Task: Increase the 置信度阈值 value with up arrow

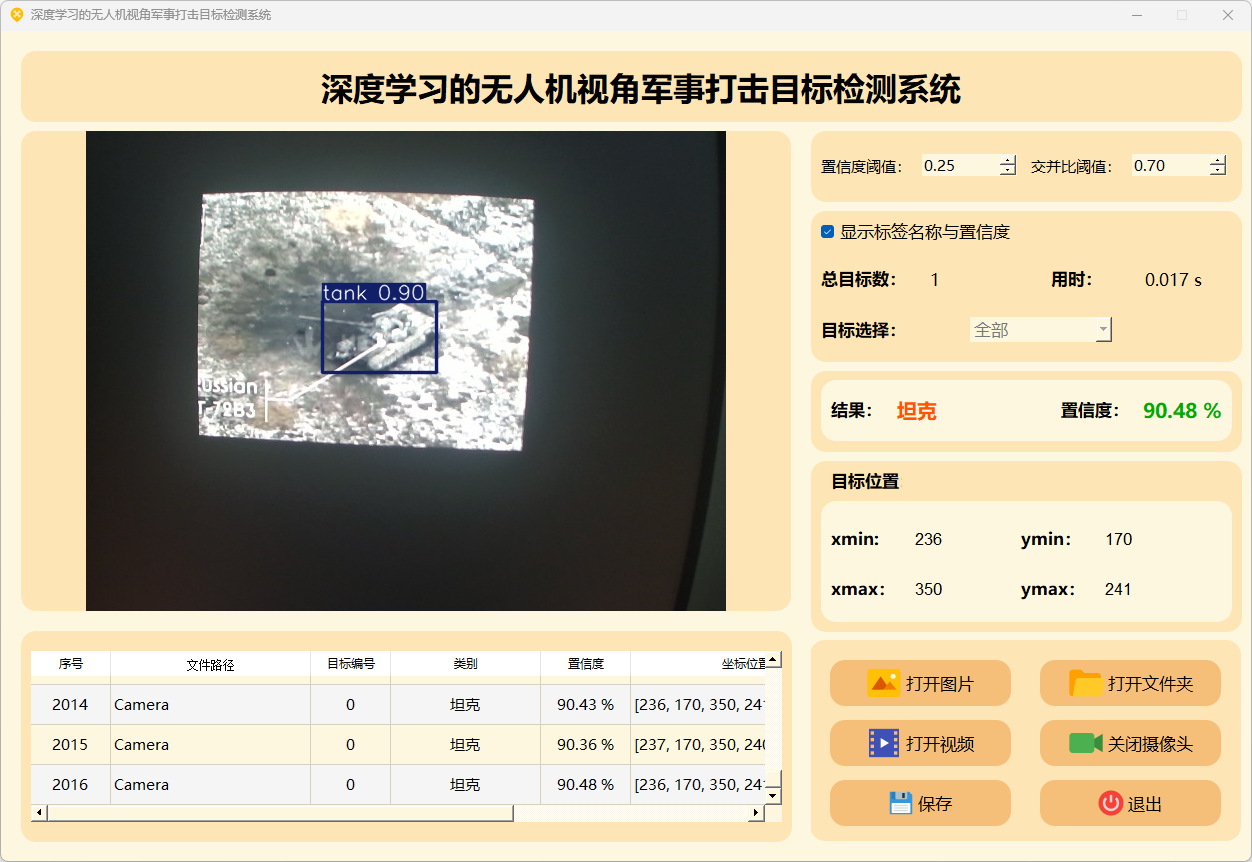Action: (1007, 160)
